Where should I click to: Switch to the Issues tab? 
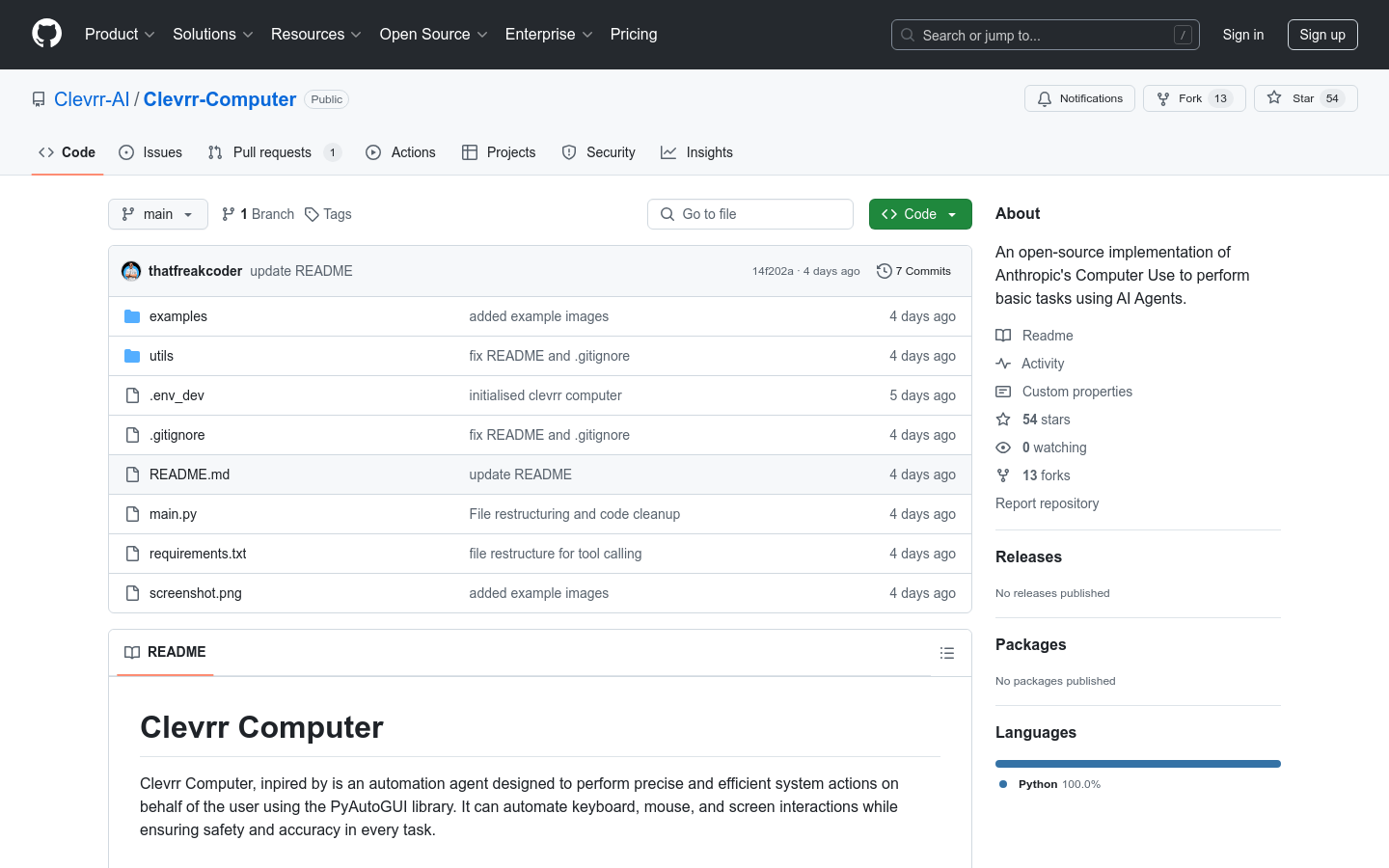tap(150, 152)
